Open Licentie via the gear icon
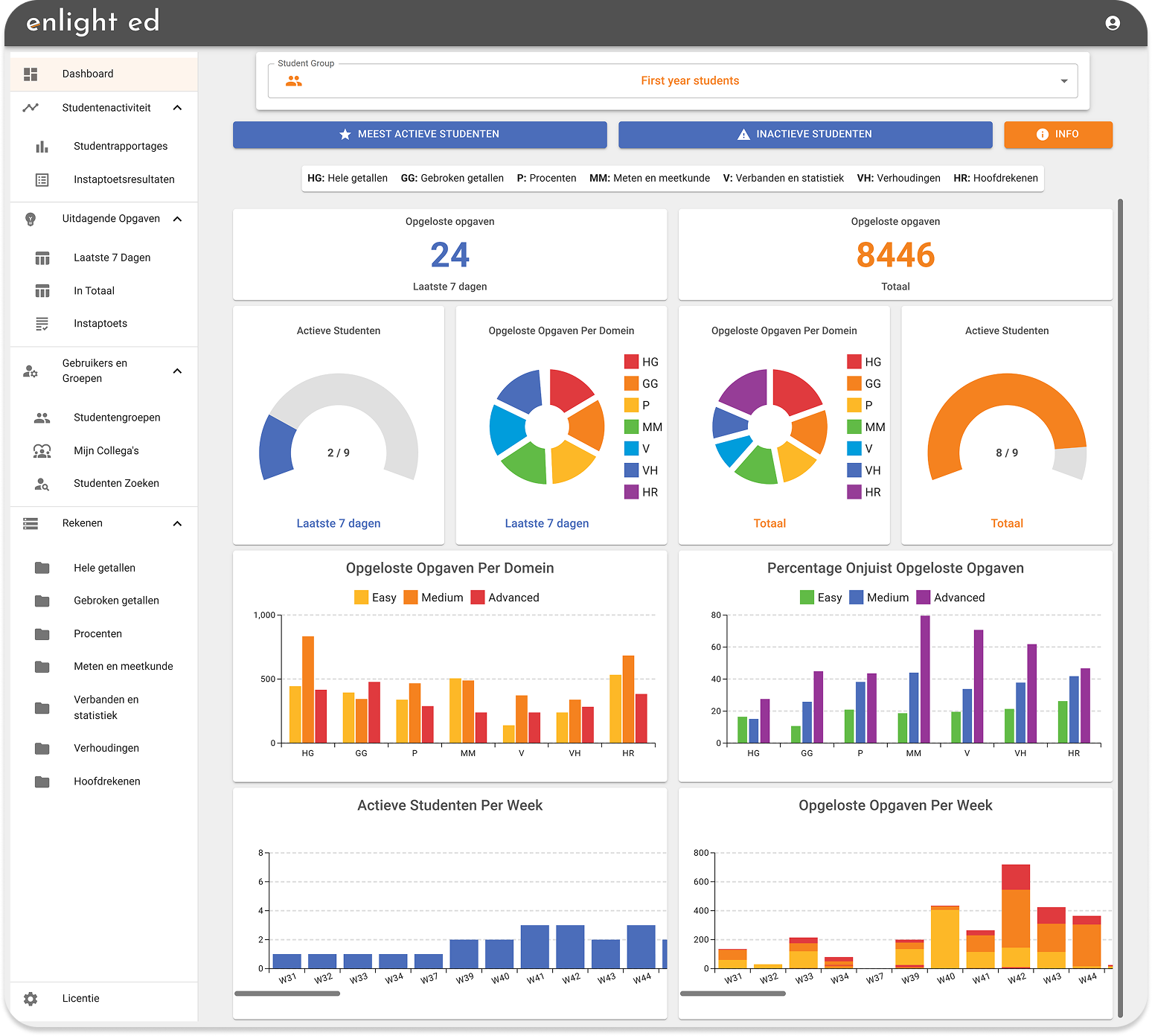 31,999
